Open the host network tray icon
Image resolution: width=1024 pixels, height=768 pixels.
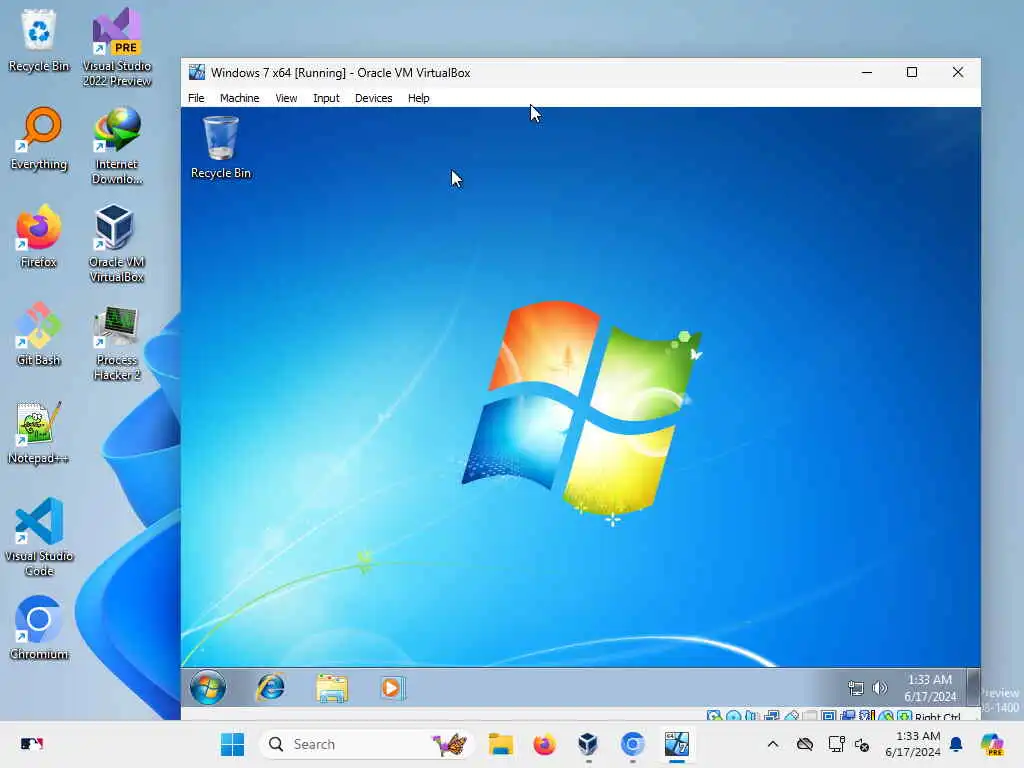(x=836, y=744)
